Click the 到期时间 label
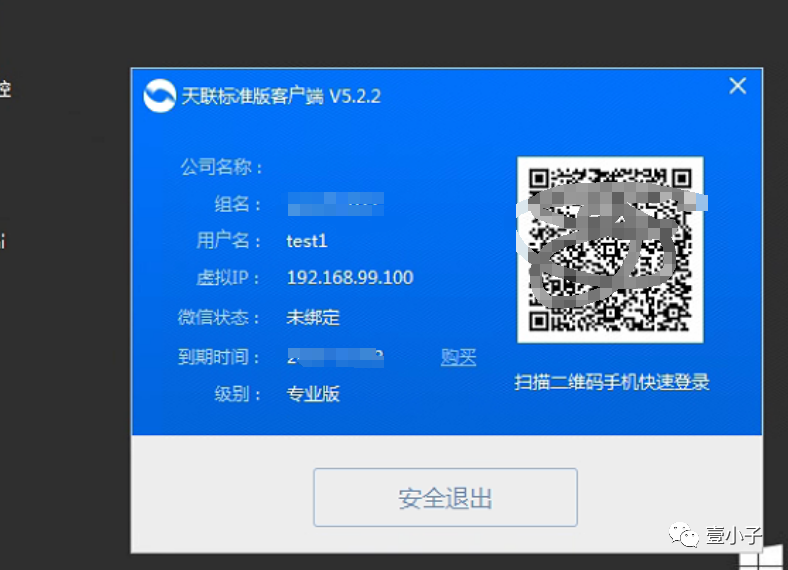The width and height of the screenshot is (788, 570). click(x=219, y=357)
